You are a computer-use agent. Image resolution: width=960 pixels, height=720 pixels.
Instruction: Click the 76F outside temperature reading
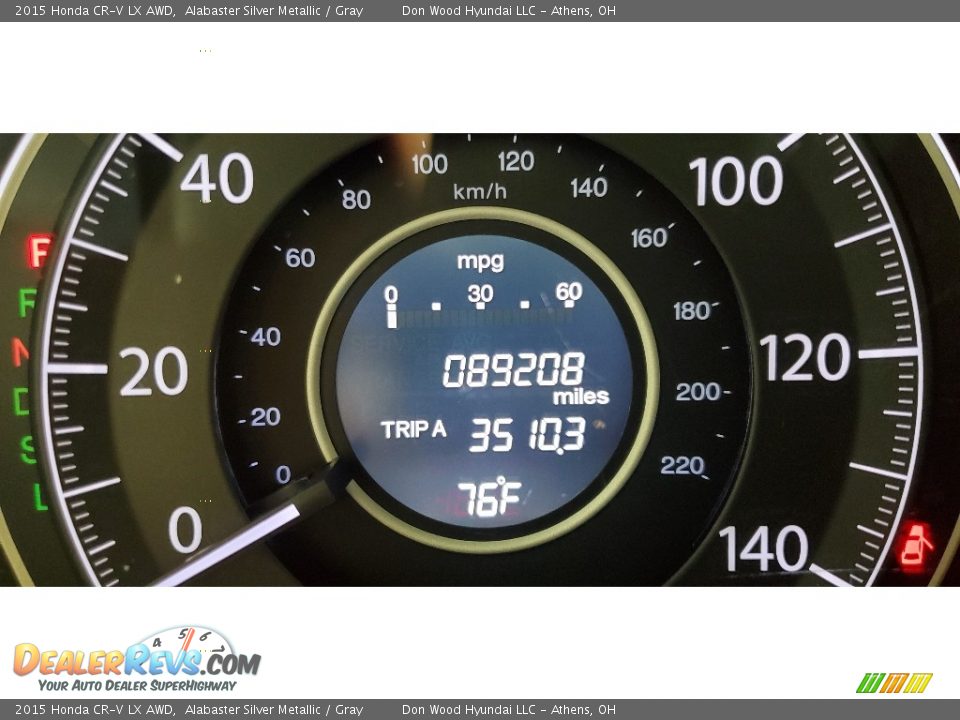tap(488, 497)
